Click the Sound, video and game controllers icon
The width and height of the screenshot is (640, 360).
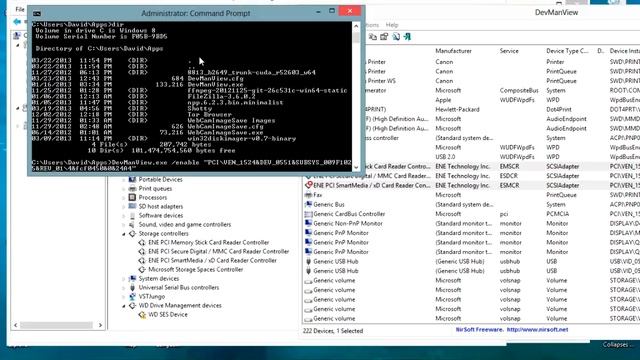coord(132,224)
